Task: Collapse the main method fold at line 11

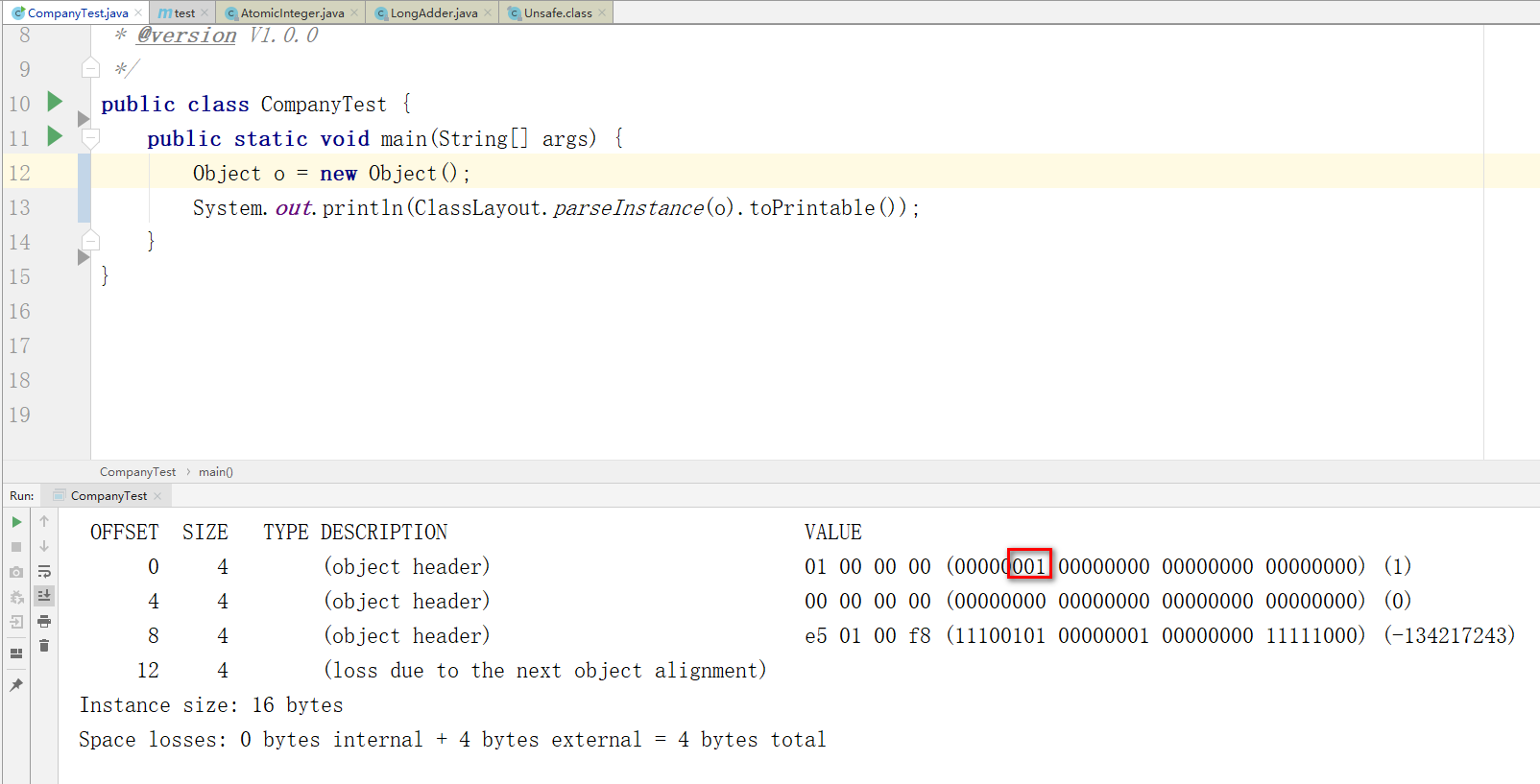Action: (x=90, y=138)
